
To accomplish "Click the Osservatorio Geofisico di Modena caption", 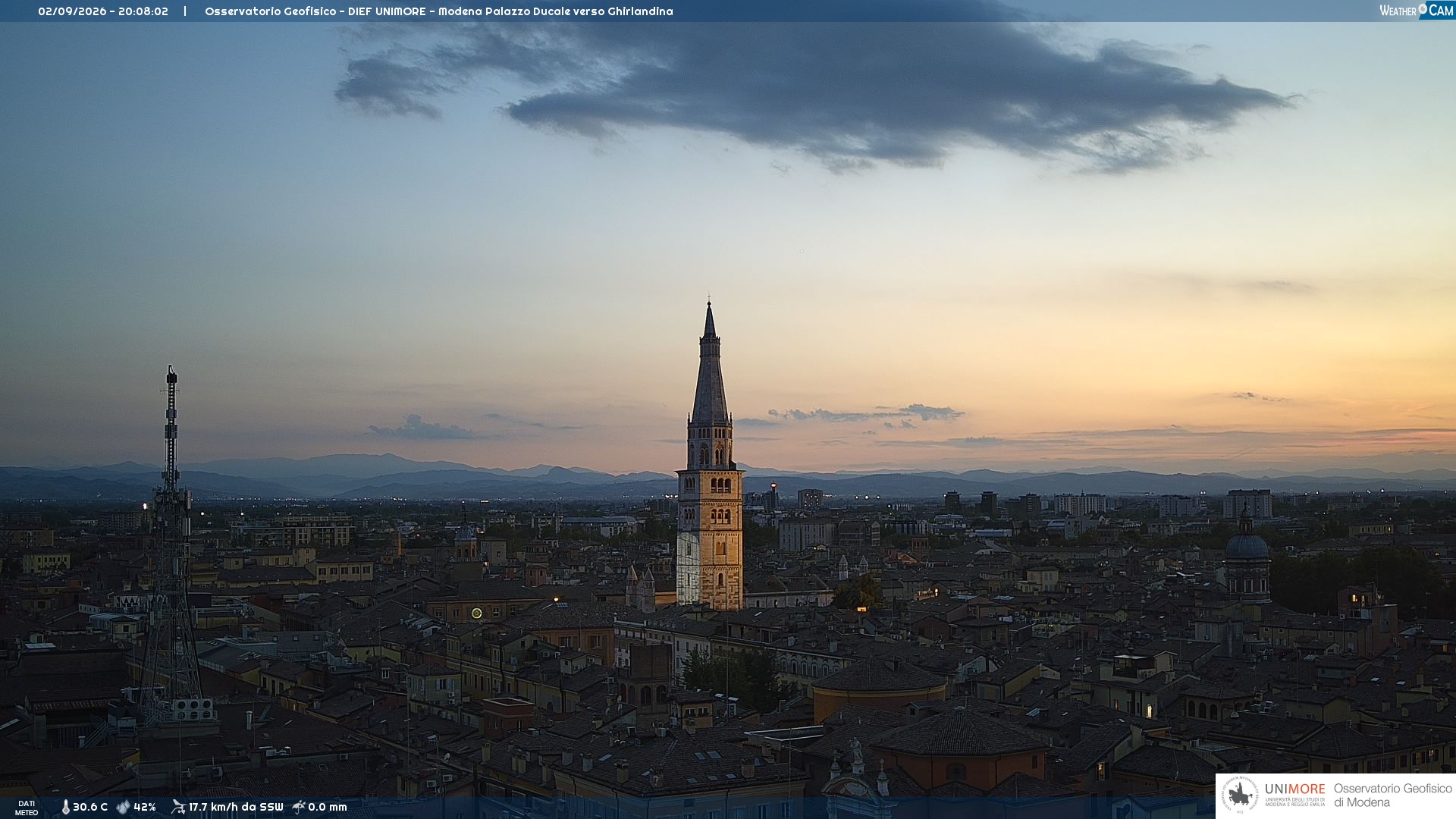I will click(1393, 795).
